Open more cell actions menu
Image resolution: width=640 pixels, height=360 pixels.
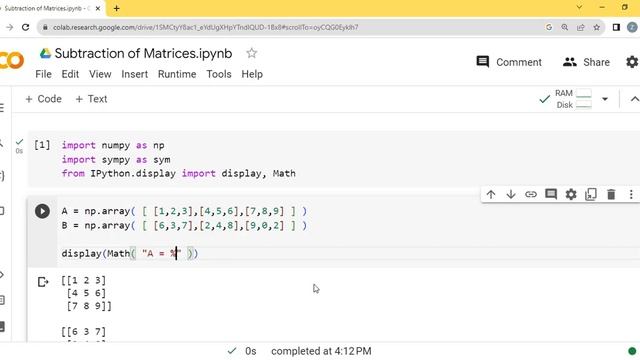pyautogui.click(x=631, y=194)
